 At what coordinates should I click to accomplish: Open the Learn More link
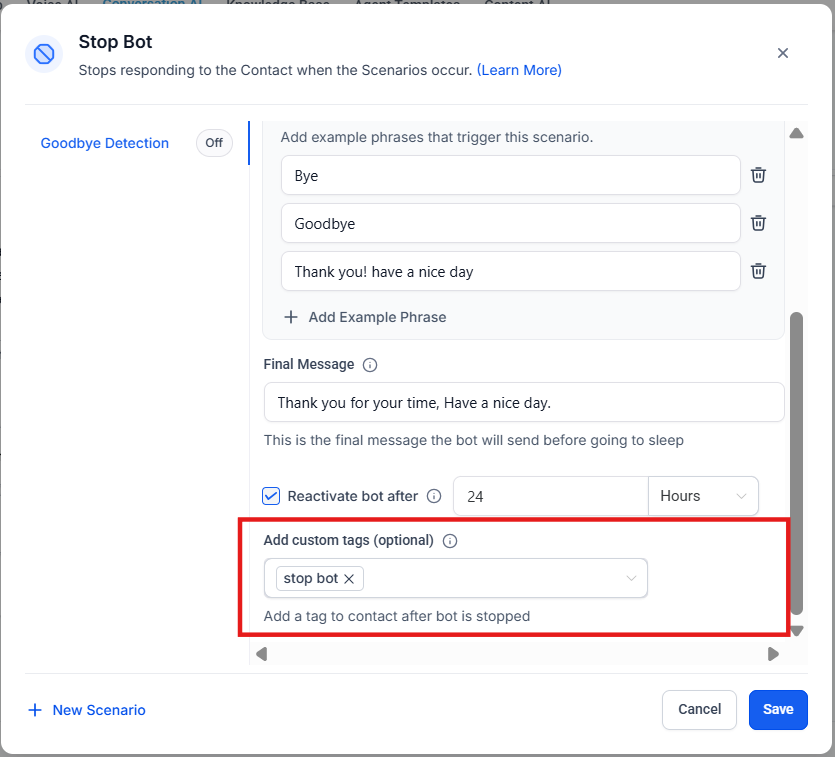pos(519,70)
